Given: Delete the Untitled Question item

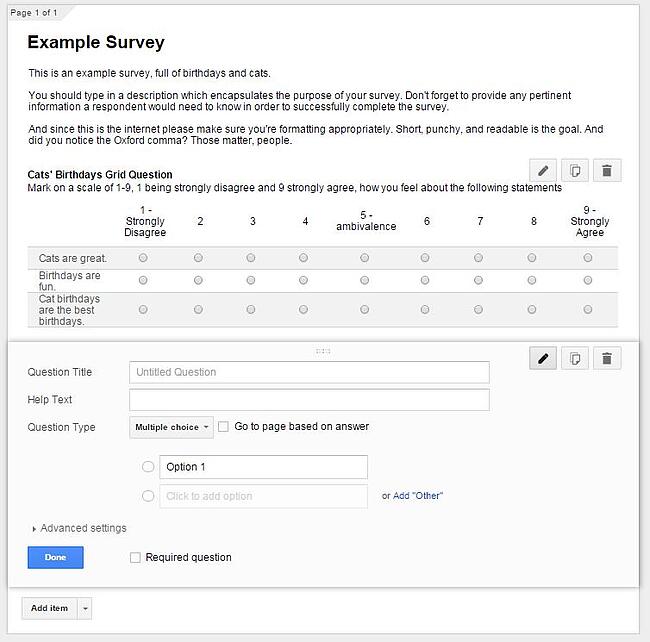Looking at the screenshot, I should 606,358.
